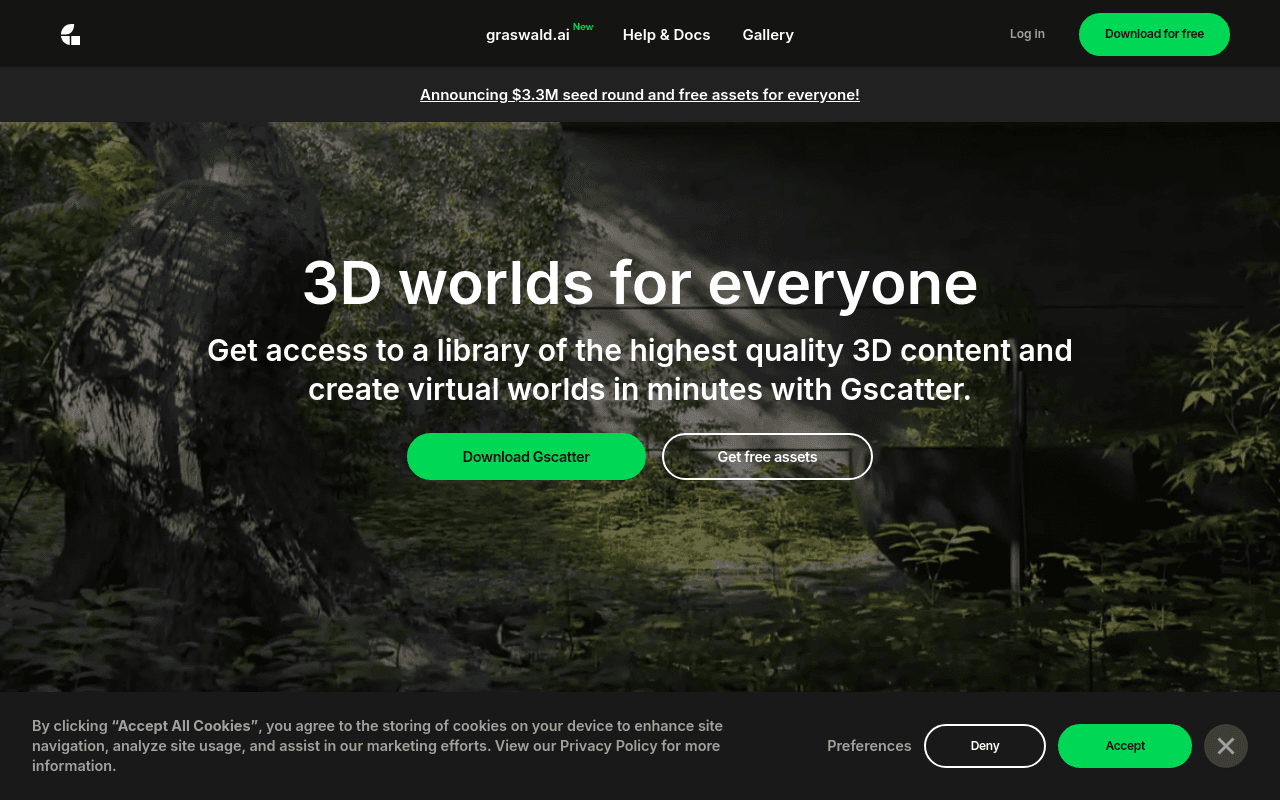Screen dimensions: 1280x800
Task: Click the Log In link
Action: 1027,34
